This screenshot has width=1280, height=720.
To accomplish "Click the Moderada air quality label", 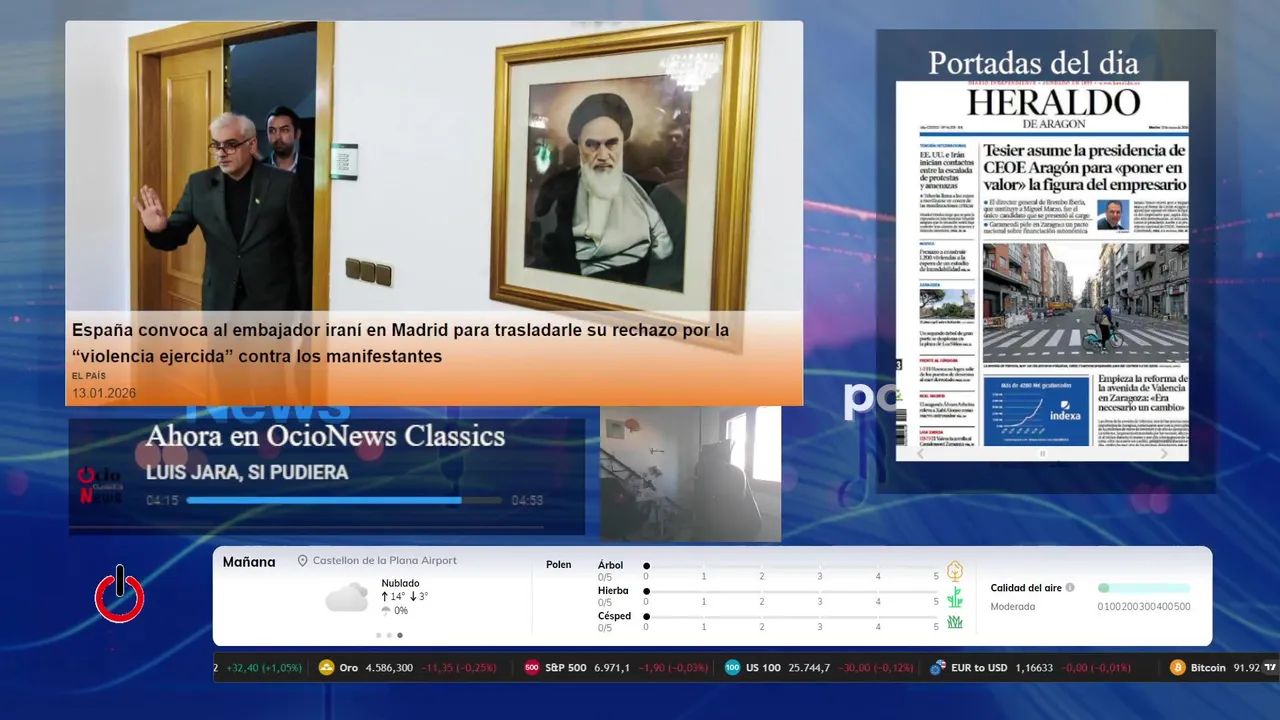I will 1013,606.
